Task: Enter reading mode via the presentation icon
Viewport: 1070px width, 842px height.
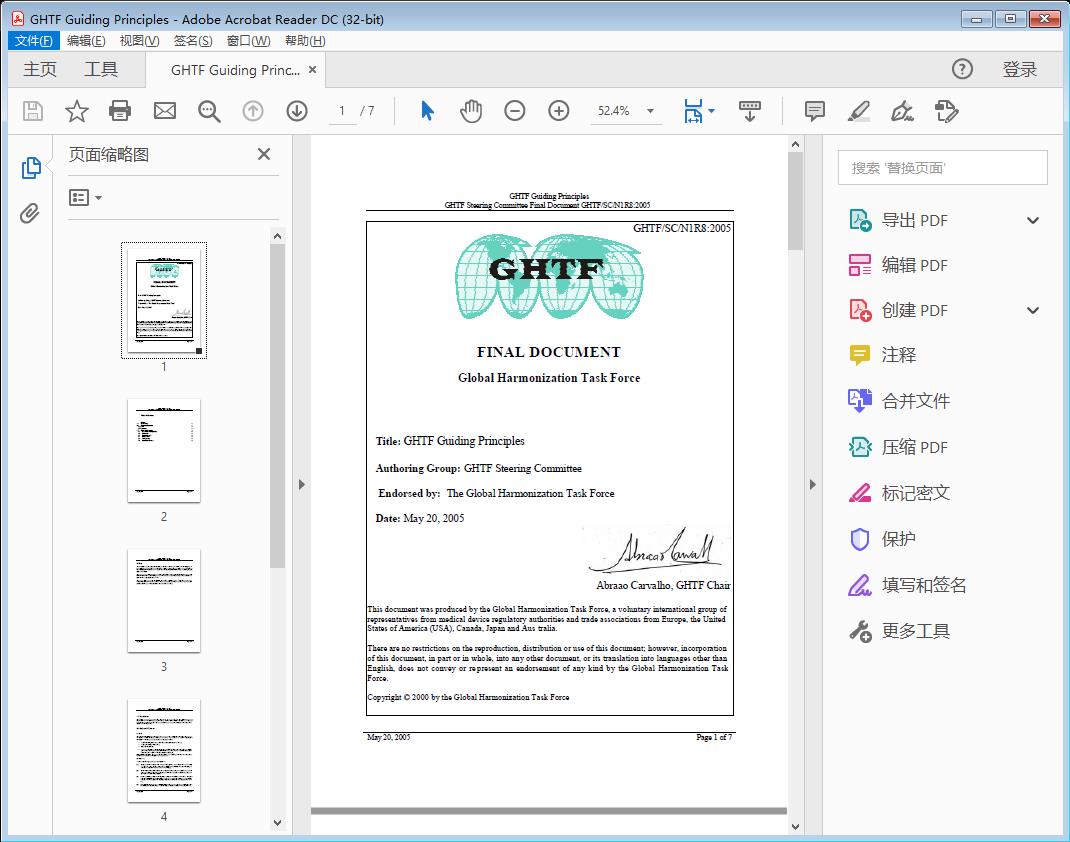Action: coord(750,111)
